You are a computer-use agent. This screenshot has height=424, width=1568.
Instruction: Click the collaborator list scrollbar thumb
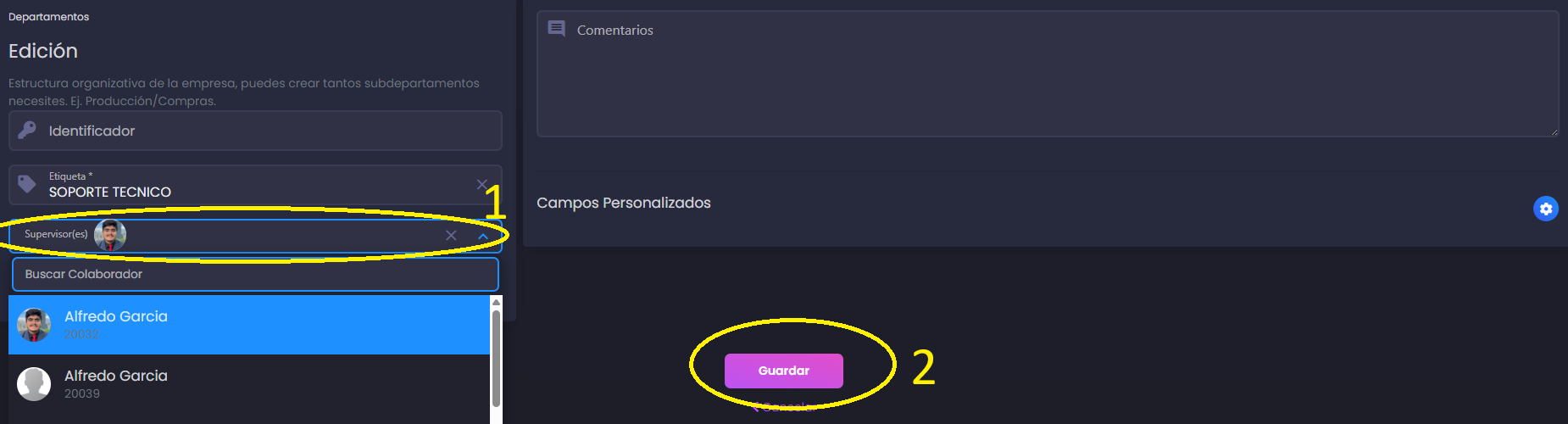click(496, 356)
